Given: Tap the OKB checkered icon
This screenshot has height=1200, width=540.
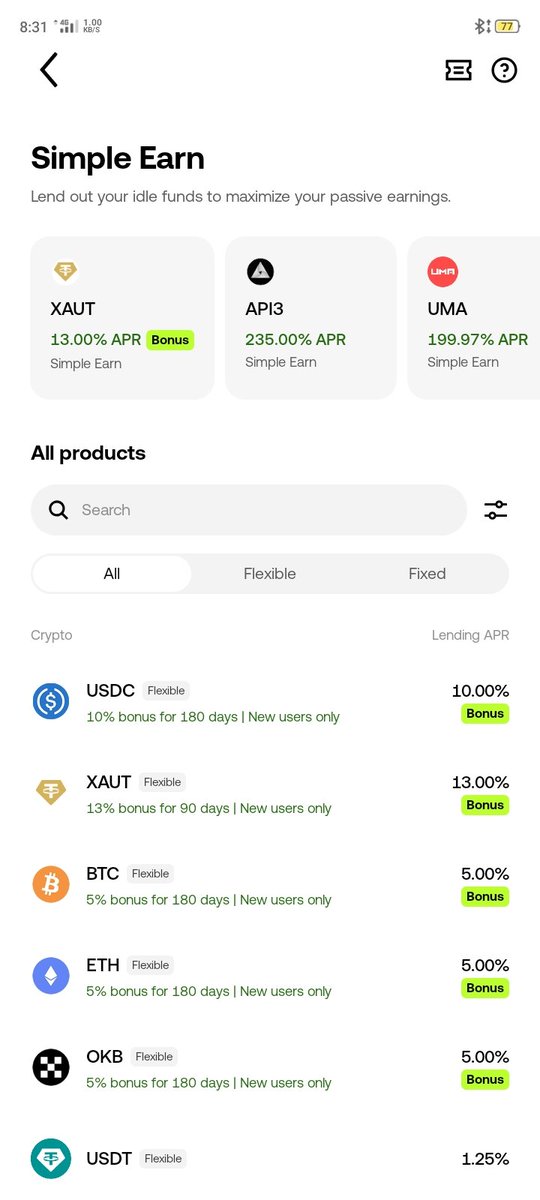Looking at the screenshot, I should pos(51,1067).
